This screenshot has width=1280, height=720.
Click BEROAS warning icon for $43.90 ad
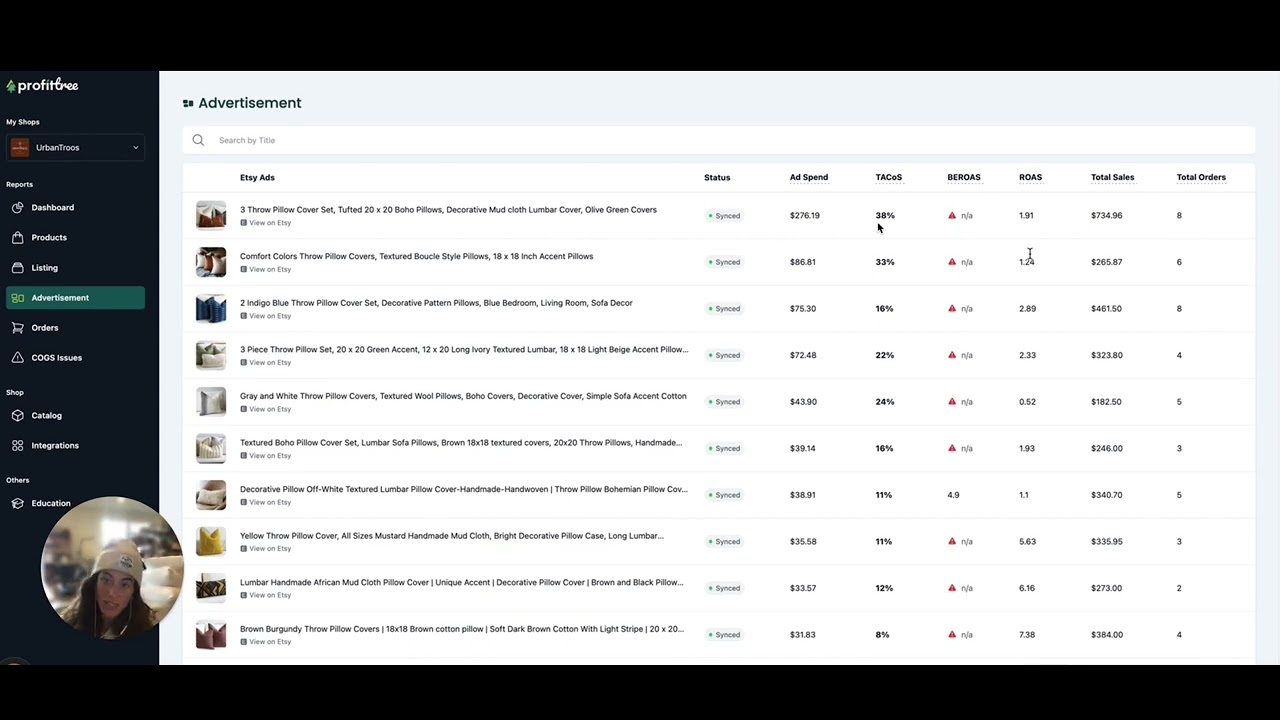tap(952, 402)
